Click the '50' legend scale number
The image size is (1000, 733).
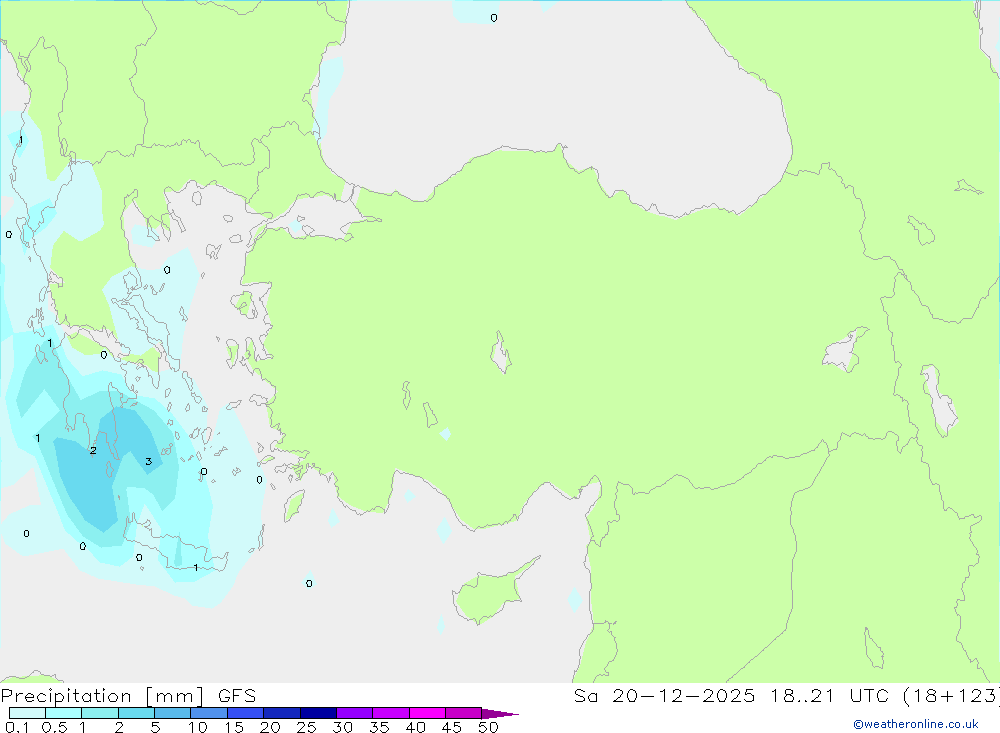pos(488,727)
